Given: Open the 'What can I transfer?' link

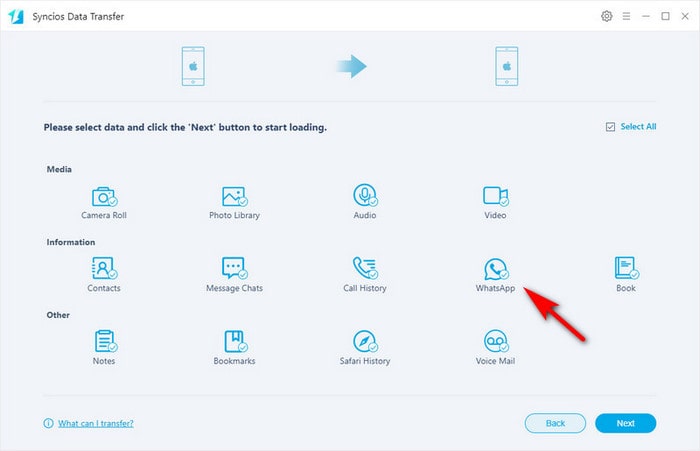Looking at the screenshot, I should 96,423.
